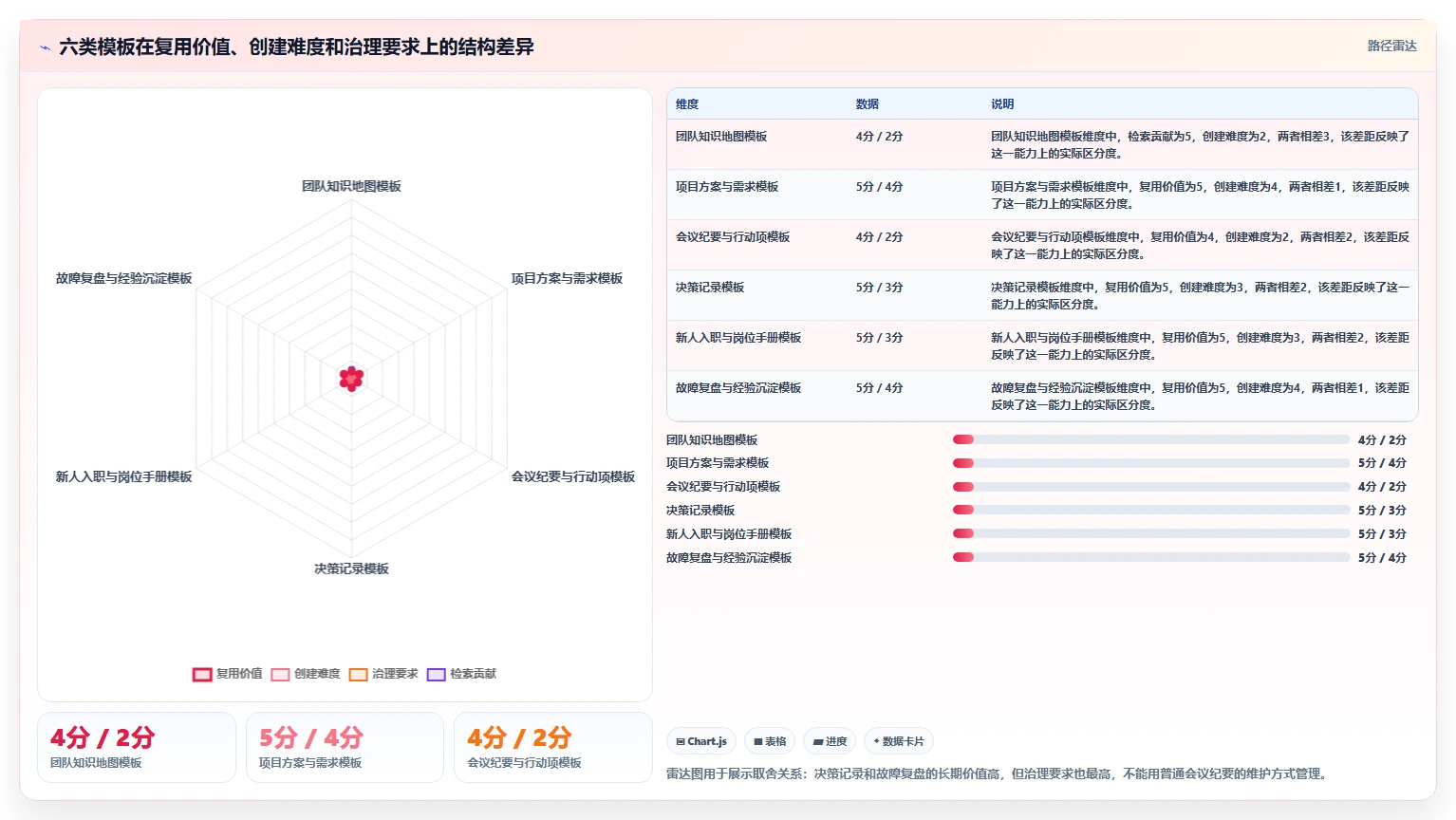Click the 新人入职与岗位手册模板 radar axis label

click(123, 476)
